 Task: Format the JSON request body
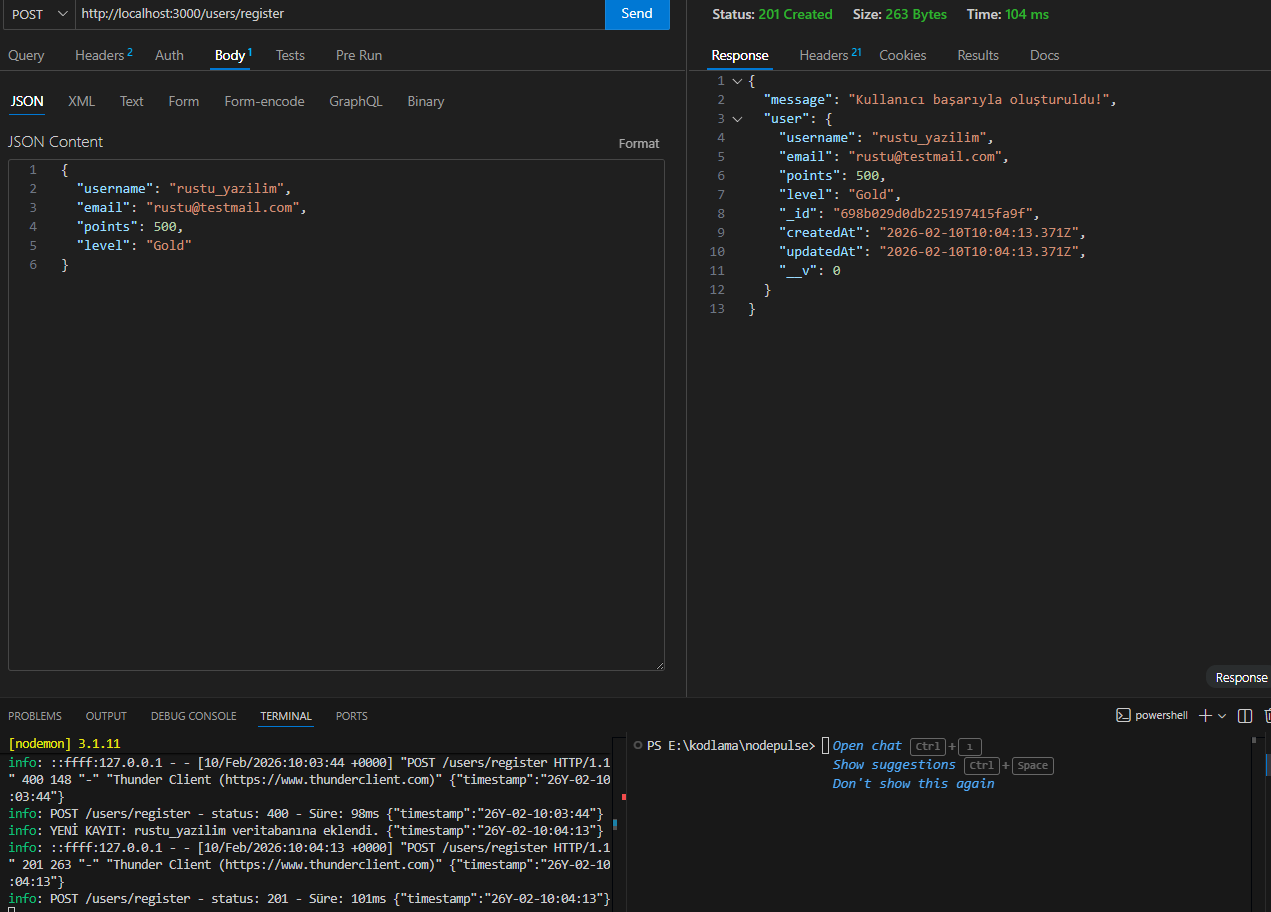coord(639,143)
